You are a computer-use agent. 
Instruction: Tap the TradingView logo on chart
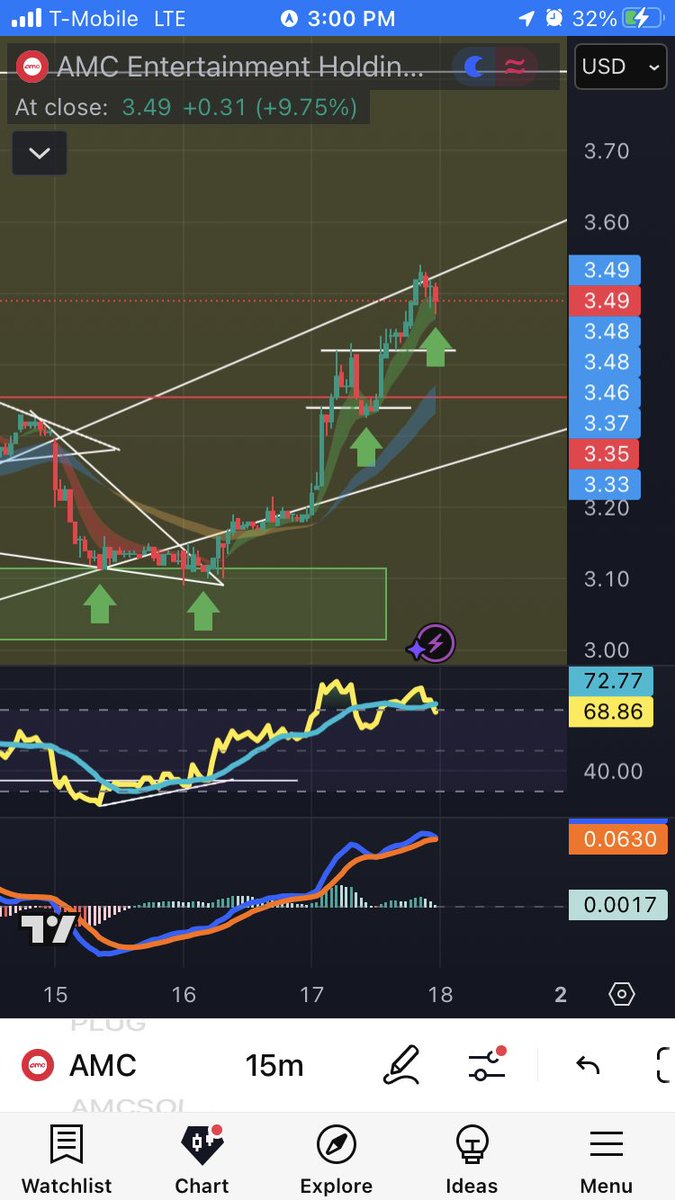pyautogui.click(x=47, y=928)
